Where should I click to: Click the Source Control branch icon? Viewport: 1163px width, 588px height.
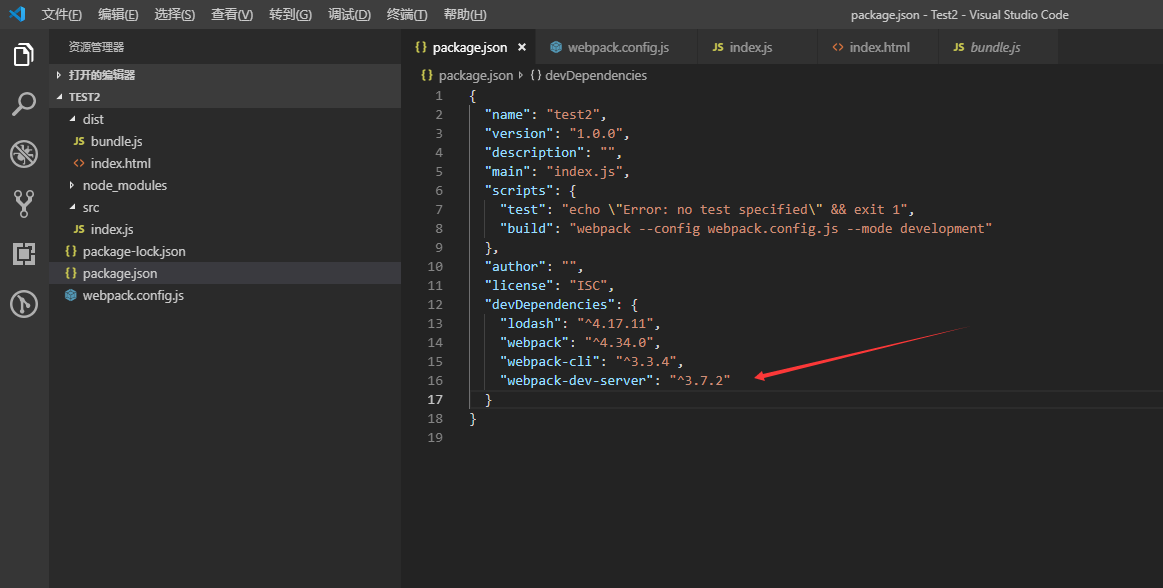click(x=23, y=203)
